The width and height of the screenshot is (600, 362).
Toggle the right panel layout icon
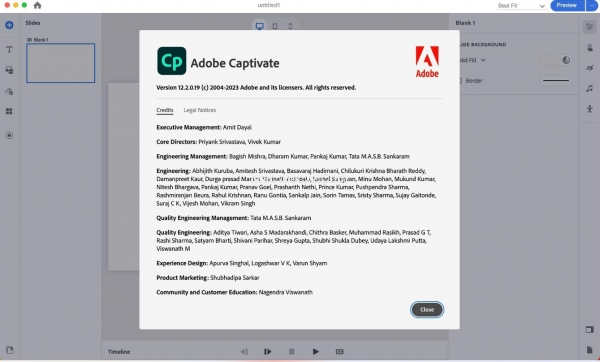590,329
